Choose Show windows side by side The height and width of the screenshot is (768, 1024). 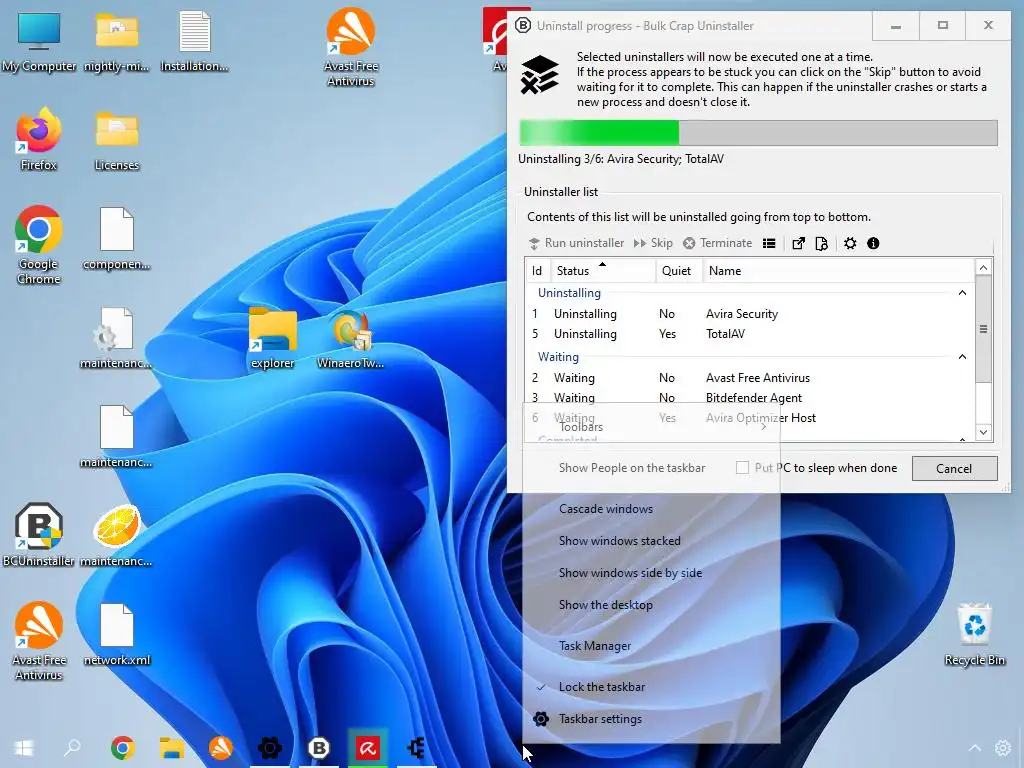pos(651,573)
